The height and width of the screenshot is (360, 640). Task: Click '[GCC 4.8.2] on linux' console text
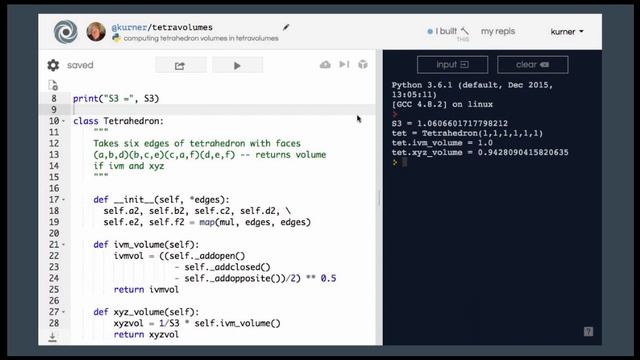[442, 104]
